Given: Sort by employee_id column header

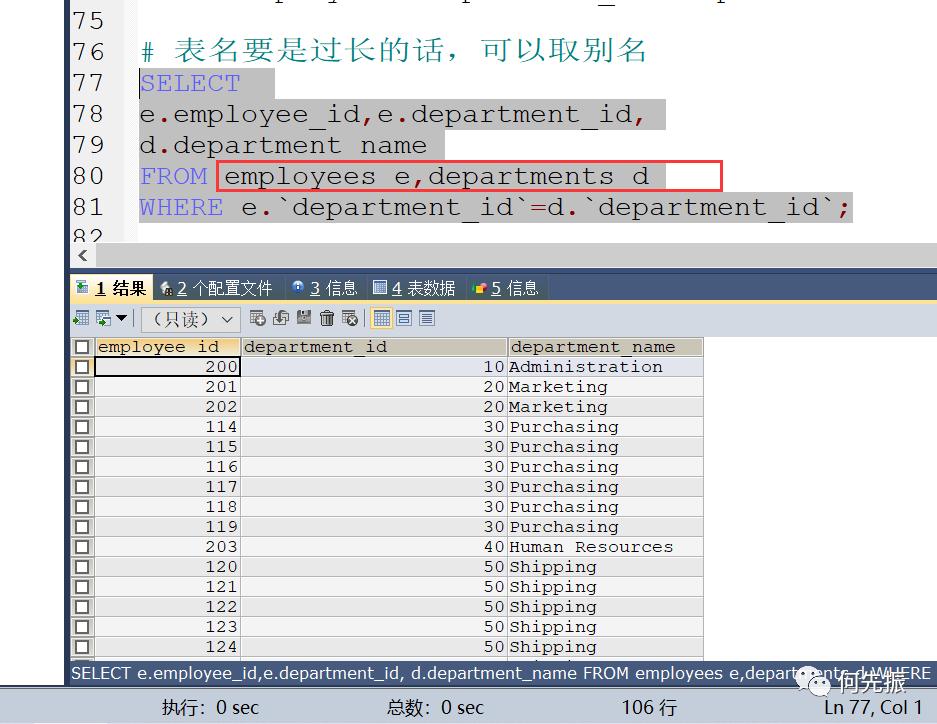Looking at the screenshot, I should coord(168,347).
